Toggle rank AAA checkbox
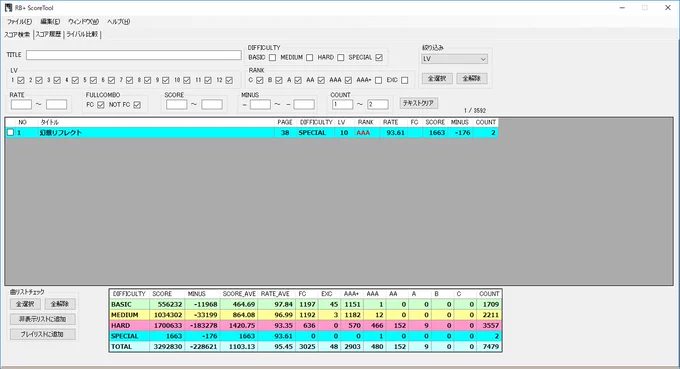This screenshot has height=369, width=680. point(348,80)
